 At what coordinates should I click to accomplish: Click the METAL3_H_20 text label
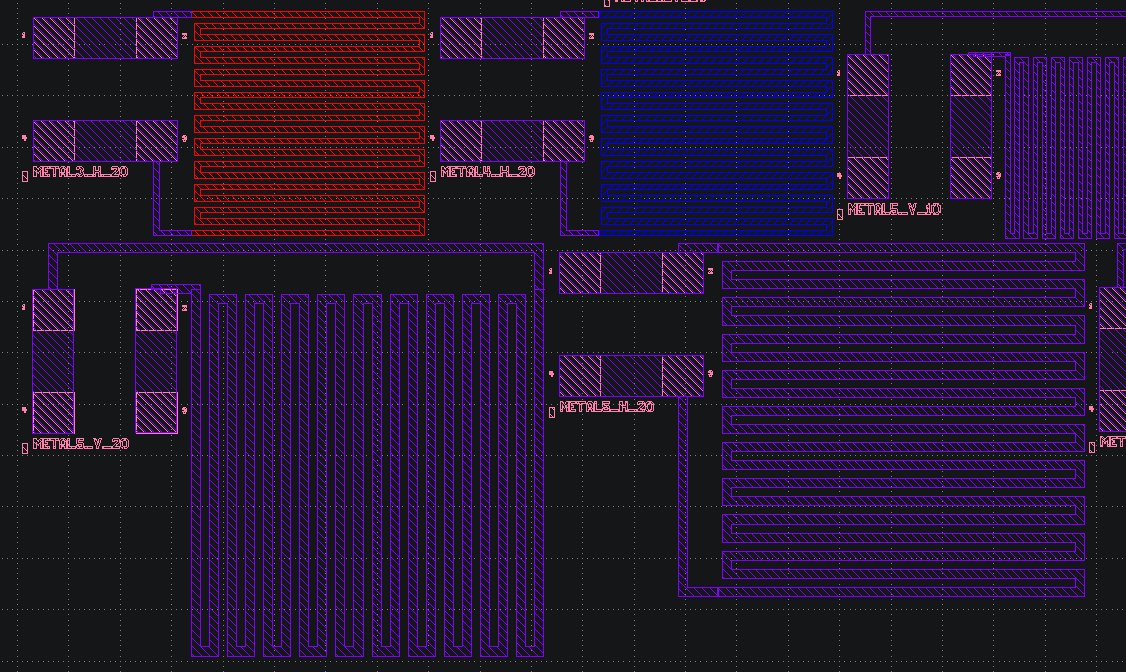pos(80,172)
